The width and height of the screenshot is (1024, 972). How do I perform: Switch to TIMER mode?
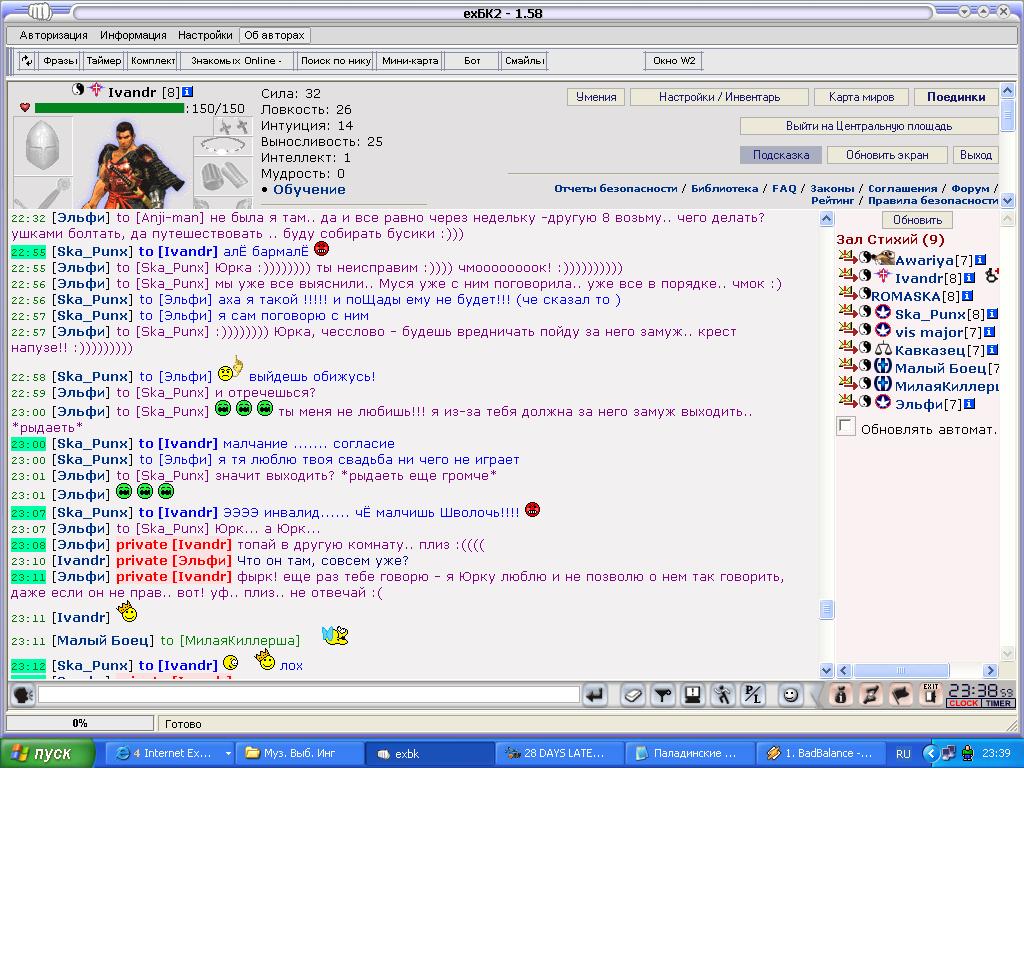click(x=998, y=703)
